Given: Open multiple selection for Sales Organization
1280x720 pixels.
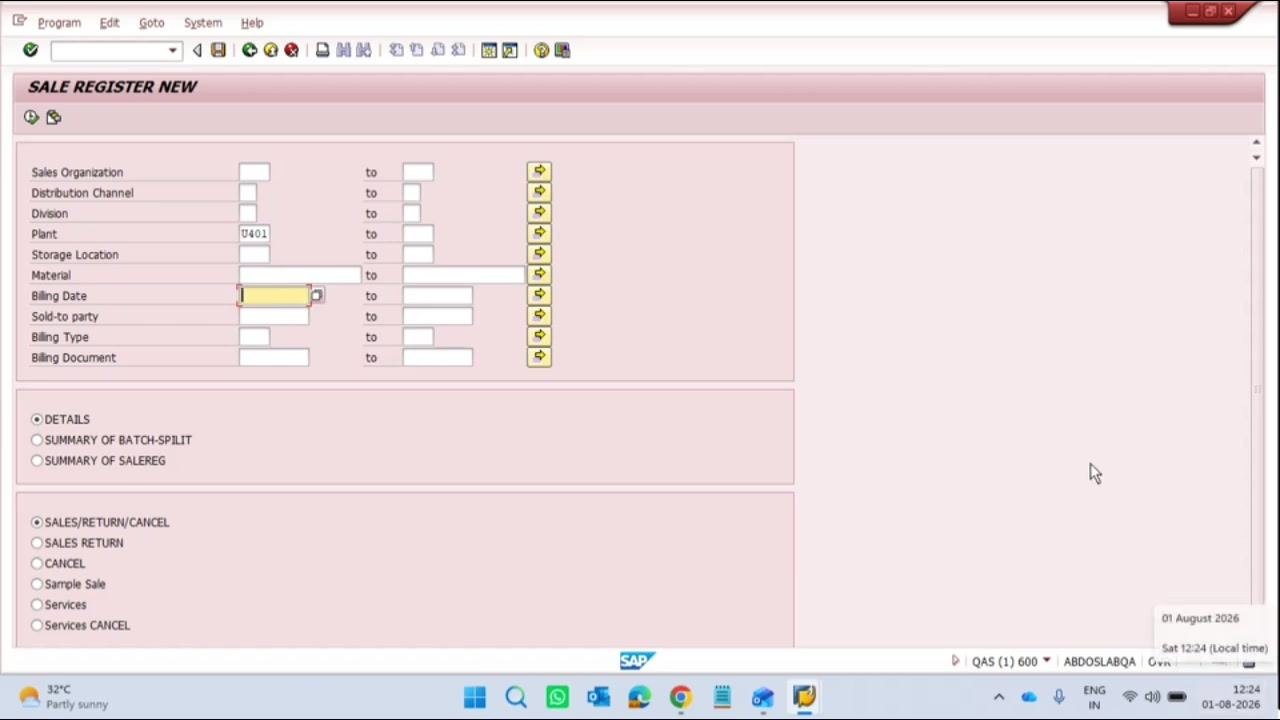Looking at the screenshot, I should click(539, 172).
